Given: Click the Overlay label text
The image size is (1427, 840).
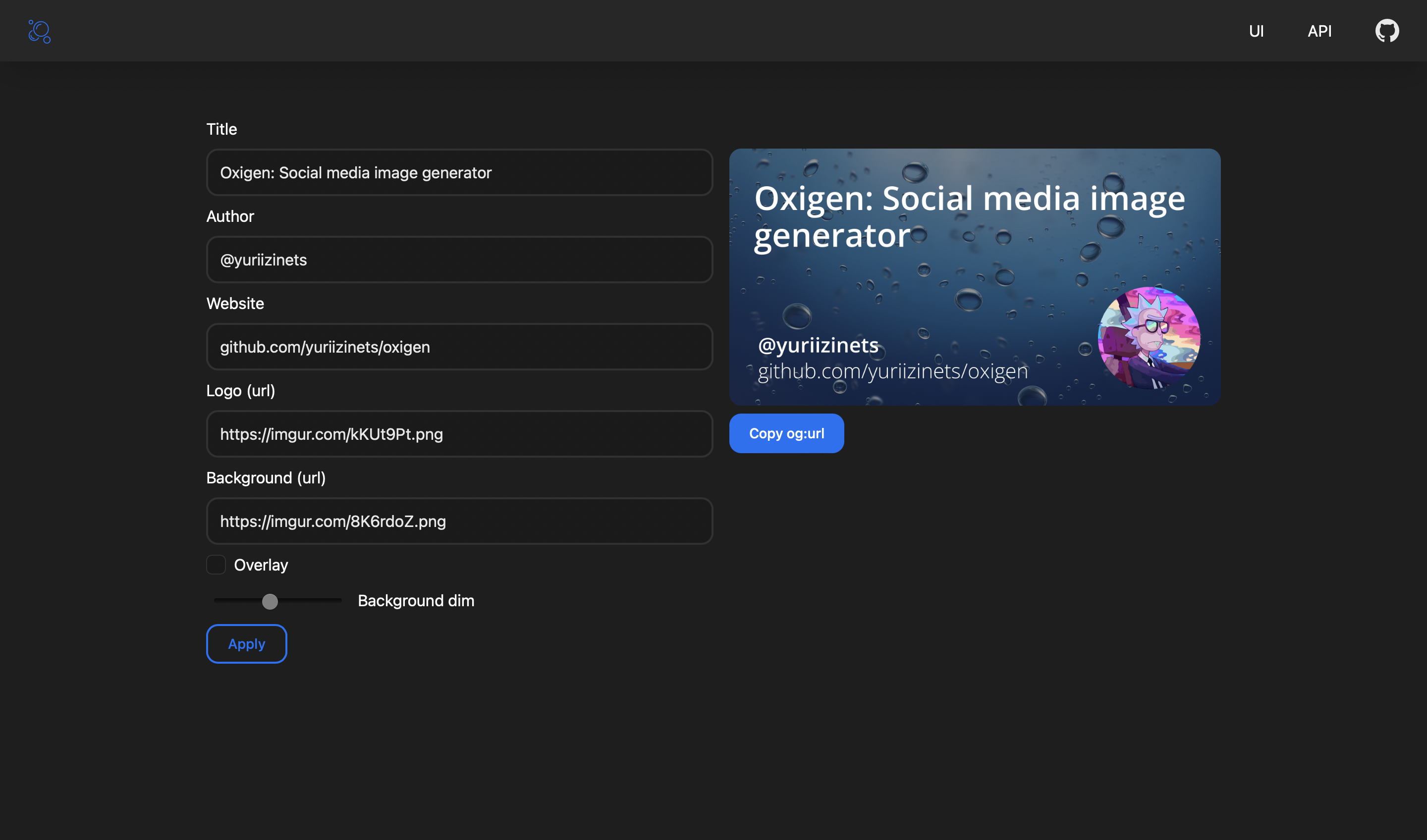Looking at the screenshot, I should click(261, 564).
